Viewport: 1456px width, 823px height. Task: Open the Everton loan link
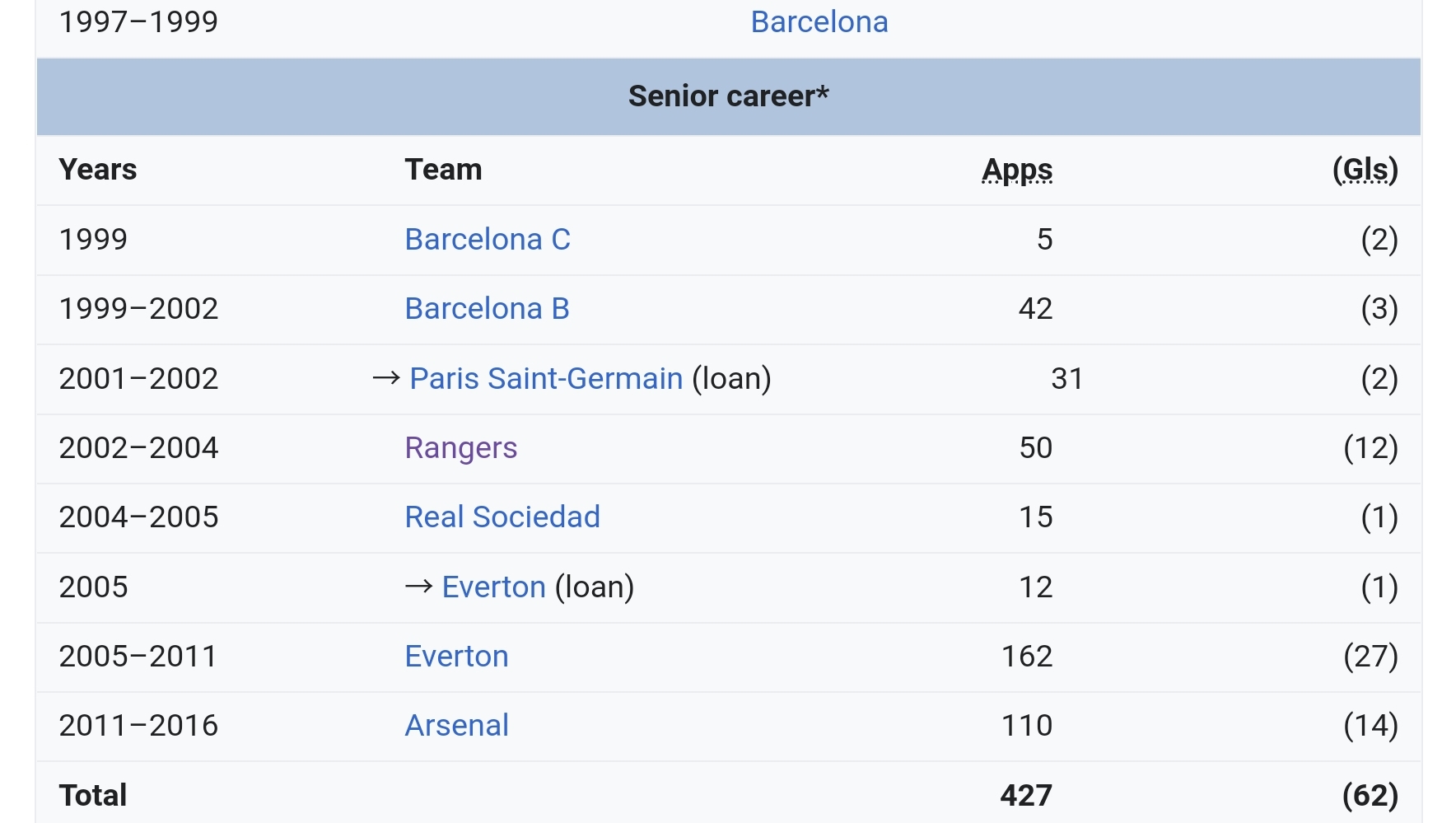pos(493,587)
